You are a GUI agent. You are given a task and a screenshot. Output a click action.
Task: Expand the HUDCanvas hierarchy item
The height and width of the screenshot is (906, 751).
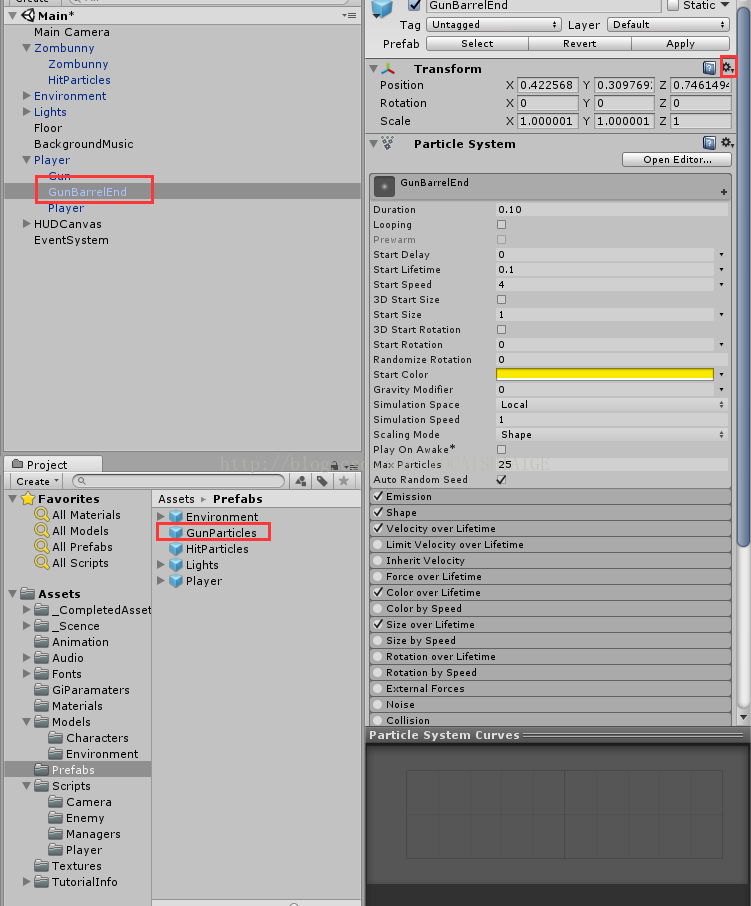pos(26,224)
